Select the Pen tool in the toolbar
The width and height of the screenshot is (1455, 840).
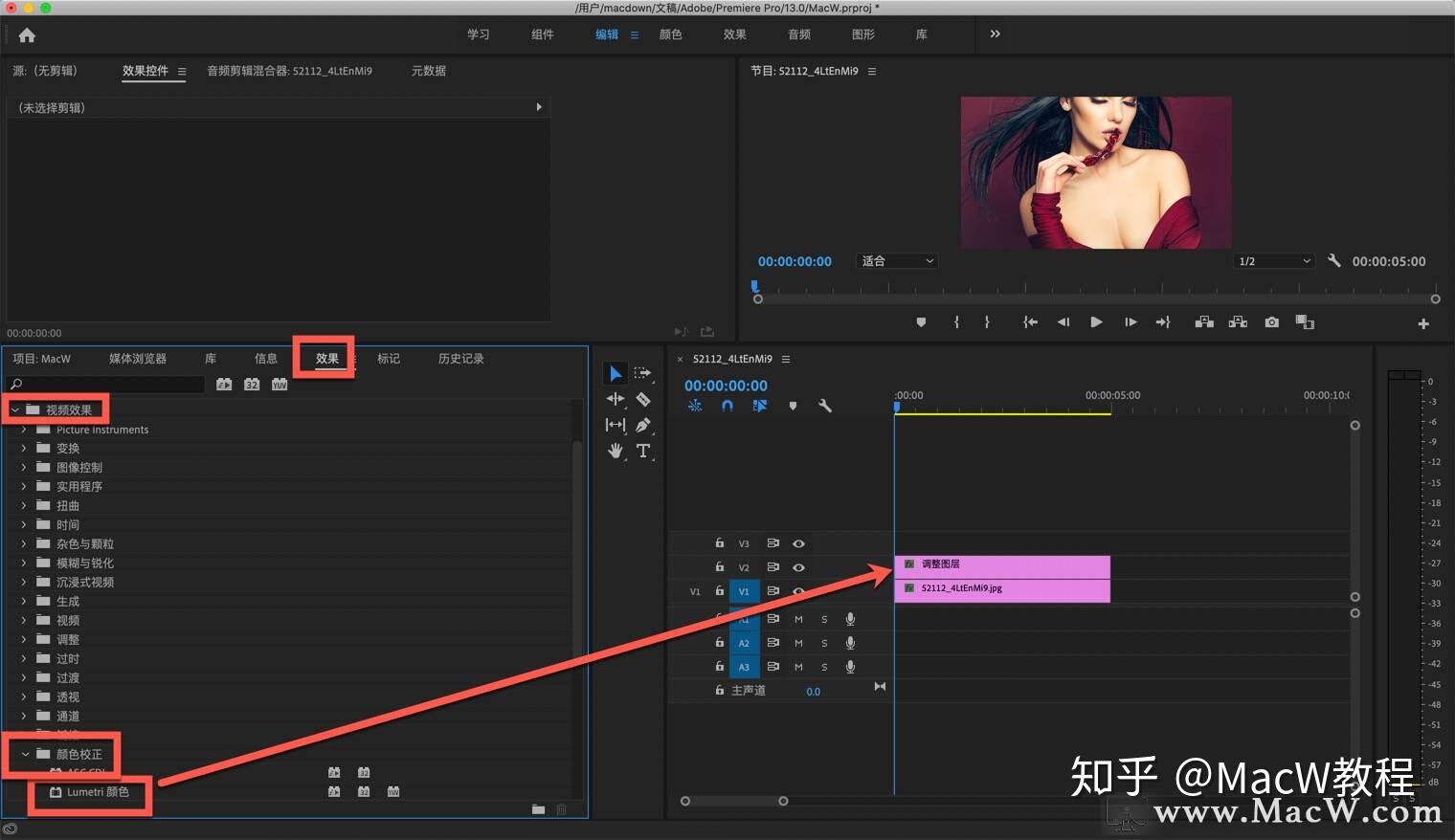pyautogui.click(x=642, y=425)
